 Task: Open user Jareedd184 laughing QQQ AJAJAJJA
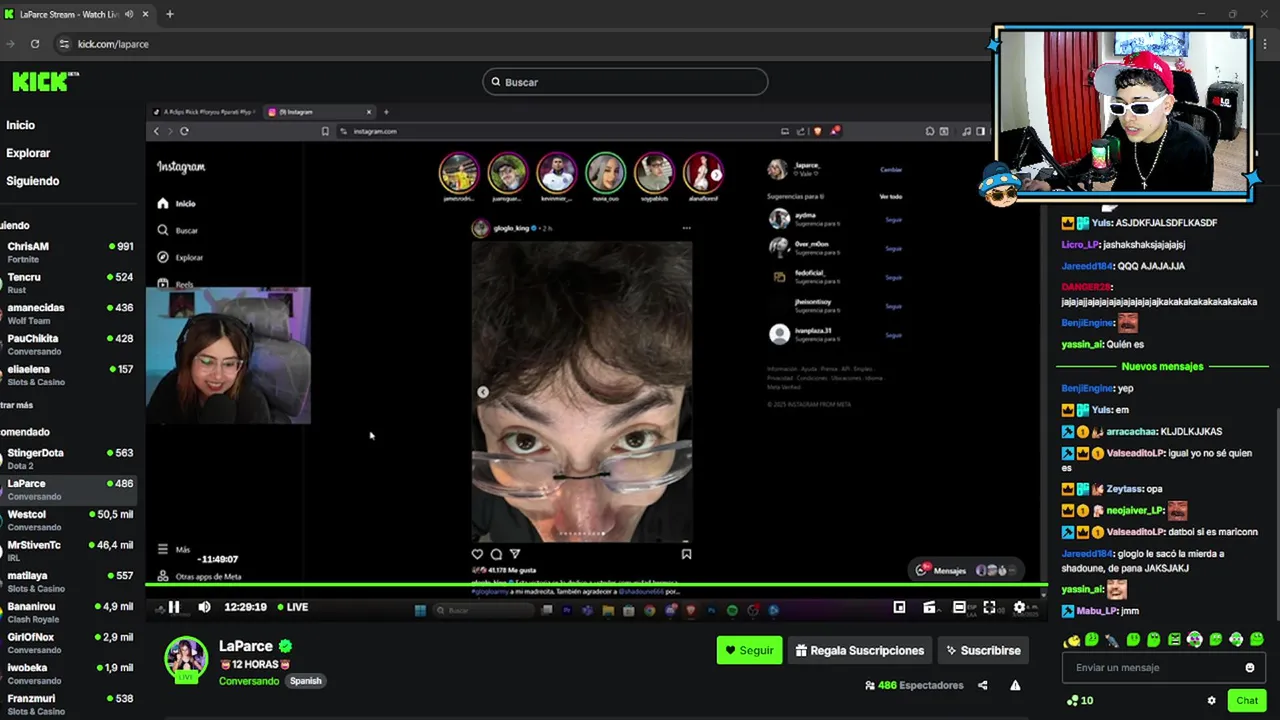pos(1087,266)
